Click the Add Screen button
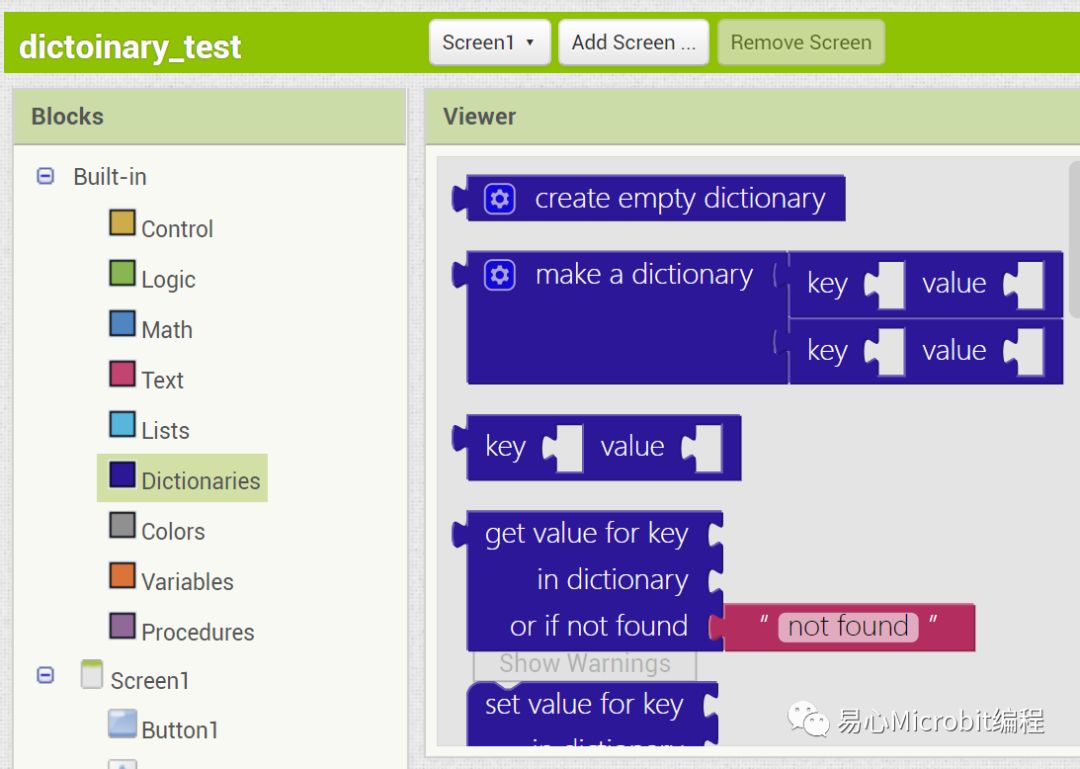This screenshot has width=1080, height=769. [633, 42]
